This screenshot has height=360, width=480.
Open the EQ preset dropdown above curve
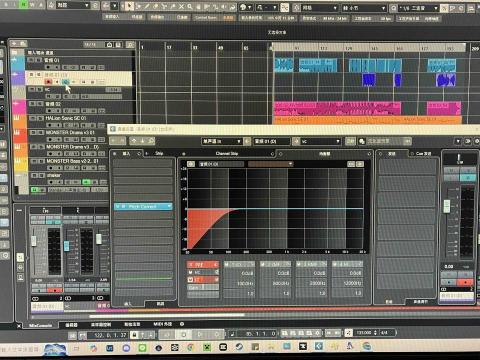point(270,164)
